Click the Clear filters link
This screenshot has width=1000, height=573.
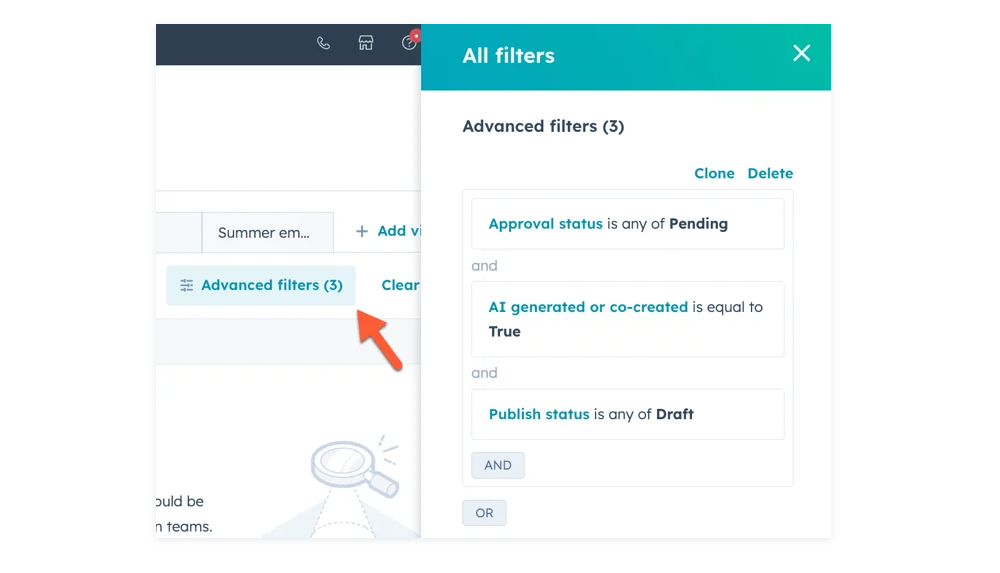[400, 285]
